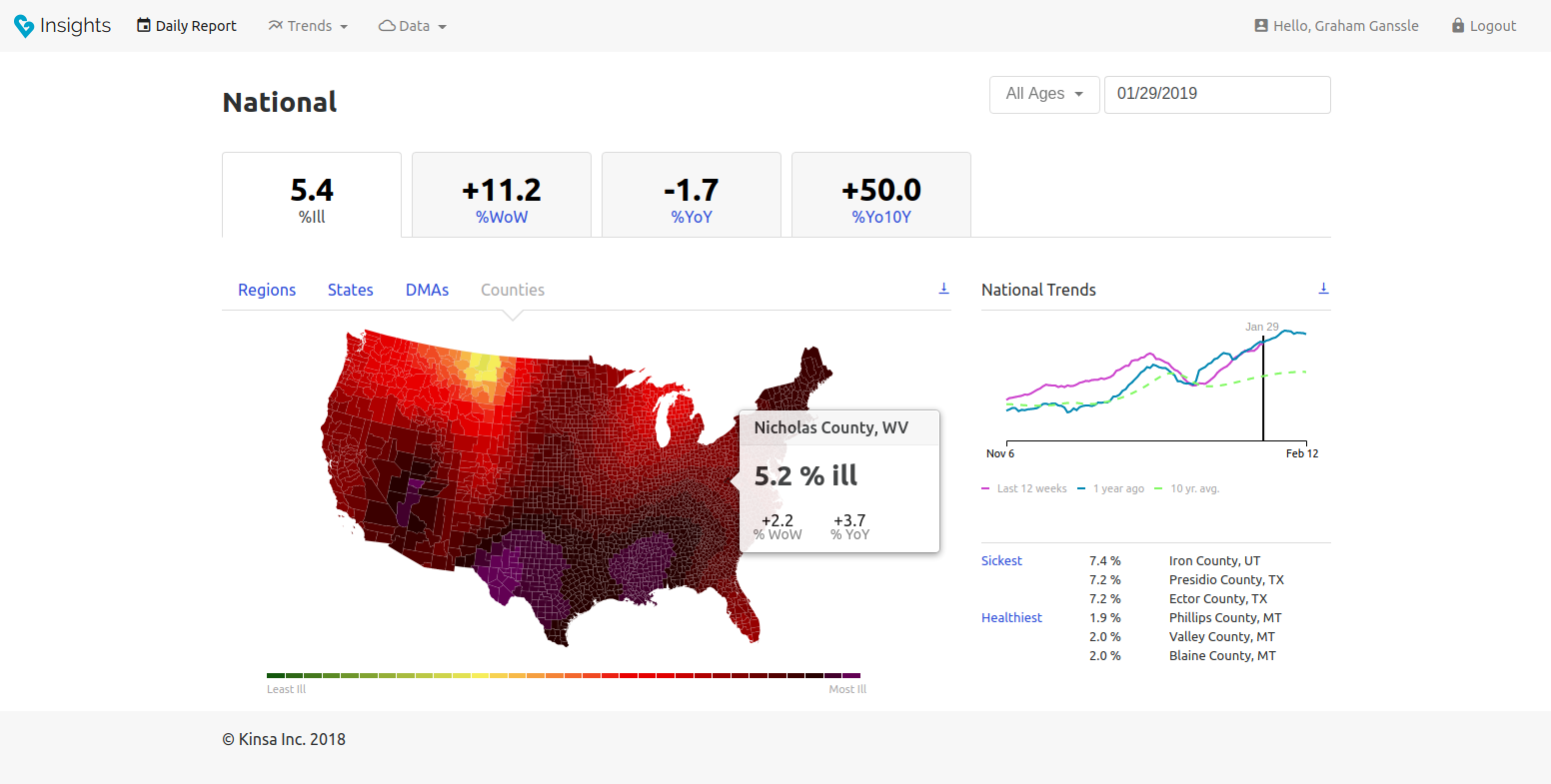Click the Nicholas County, WV tooltip title
The width and height of the screenshot is (1551, 784).
pyautogui.click(x=831, y=427)
